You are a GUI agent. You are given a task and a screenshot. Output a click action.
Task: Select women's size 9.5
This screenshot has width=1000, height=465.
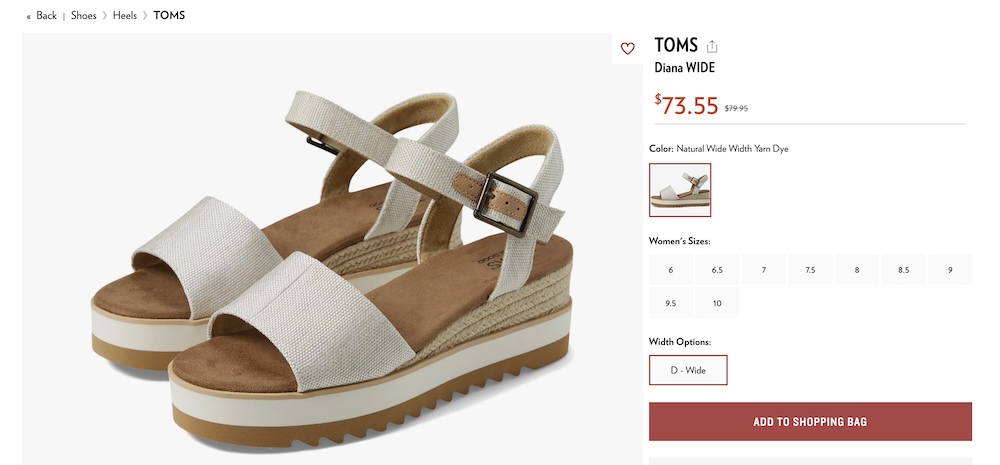pyautogui.click(x=671, y=303)
